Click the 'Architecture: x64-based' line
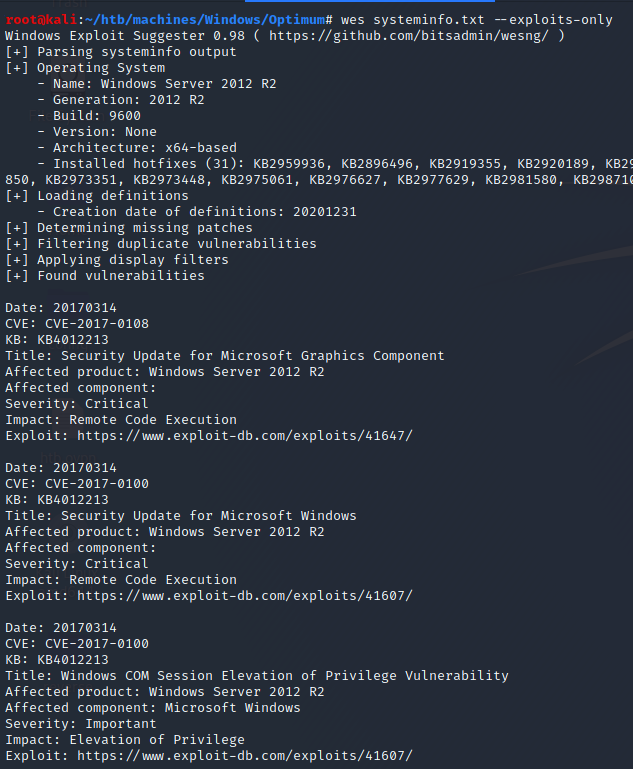This screenshot has height=769, width=633. (144, 148)
